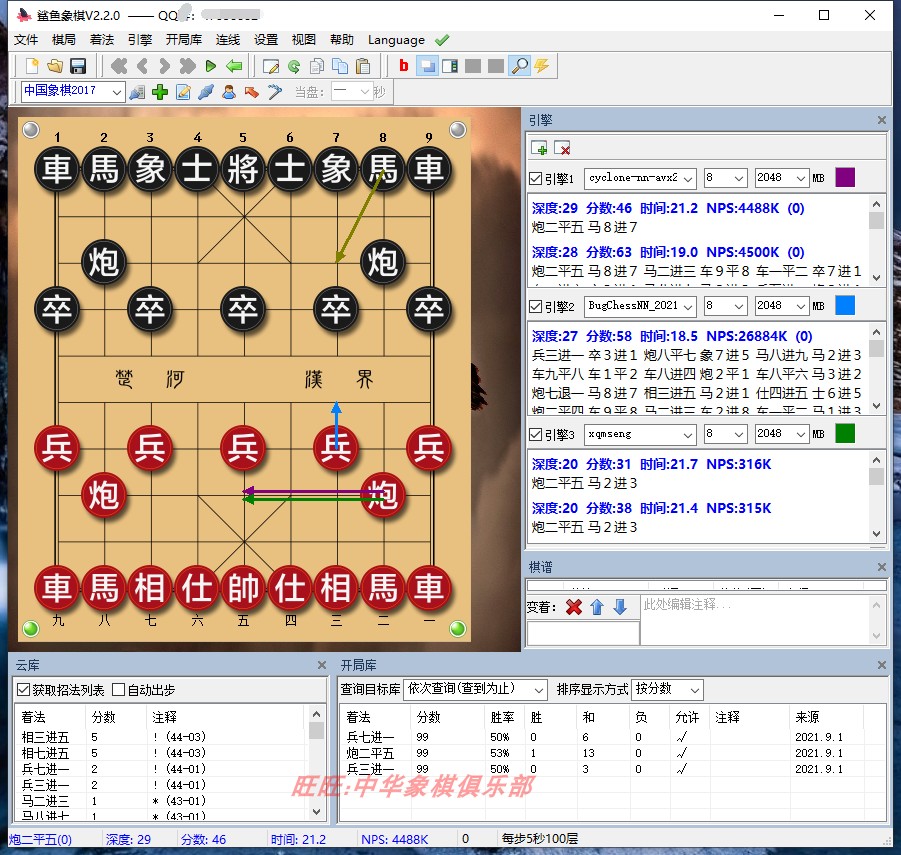
Task: Click the save file floppy disk icon
Action: [78, 66]
